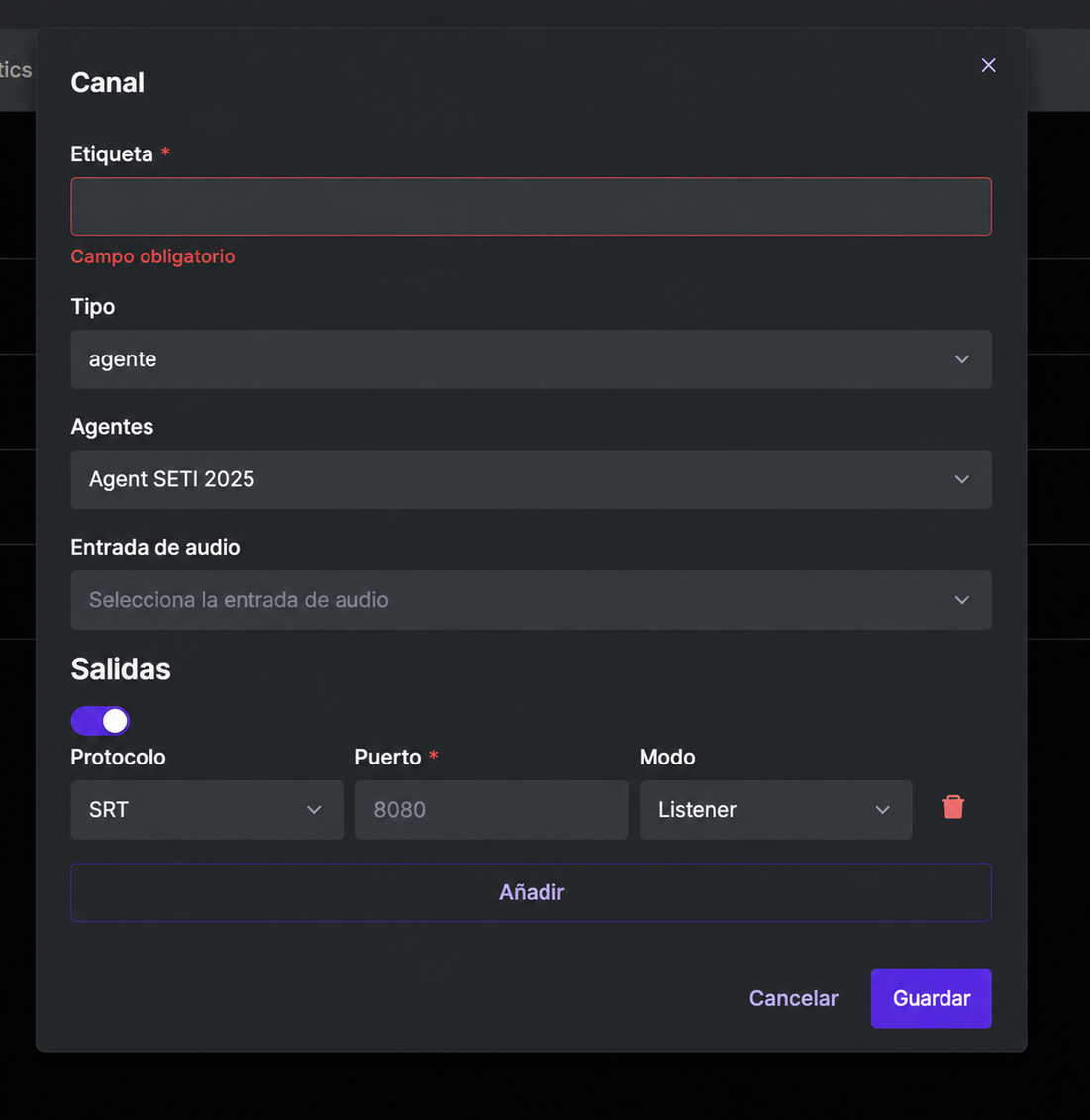Click the Modo field label
The width and height of the screenshot is (1090, 1120).
(667, 758)
